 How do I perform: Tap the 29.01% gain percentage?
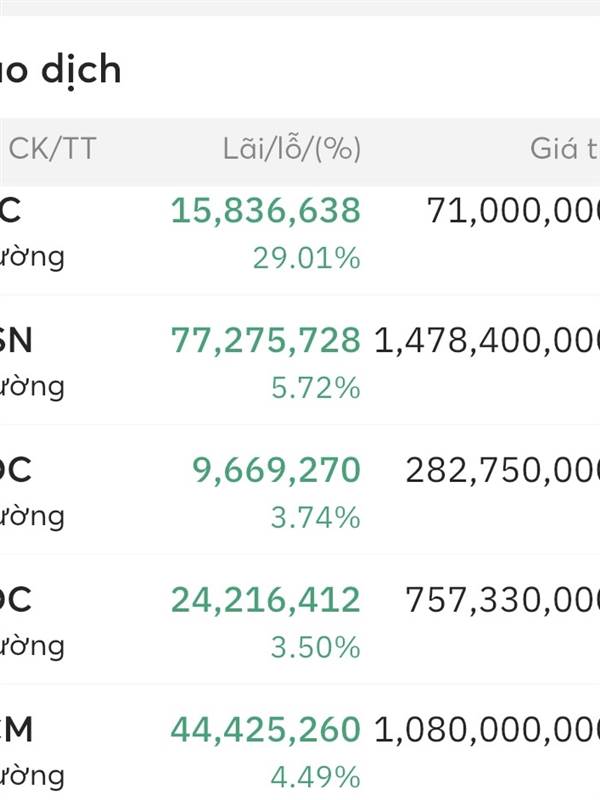point(306,258)
